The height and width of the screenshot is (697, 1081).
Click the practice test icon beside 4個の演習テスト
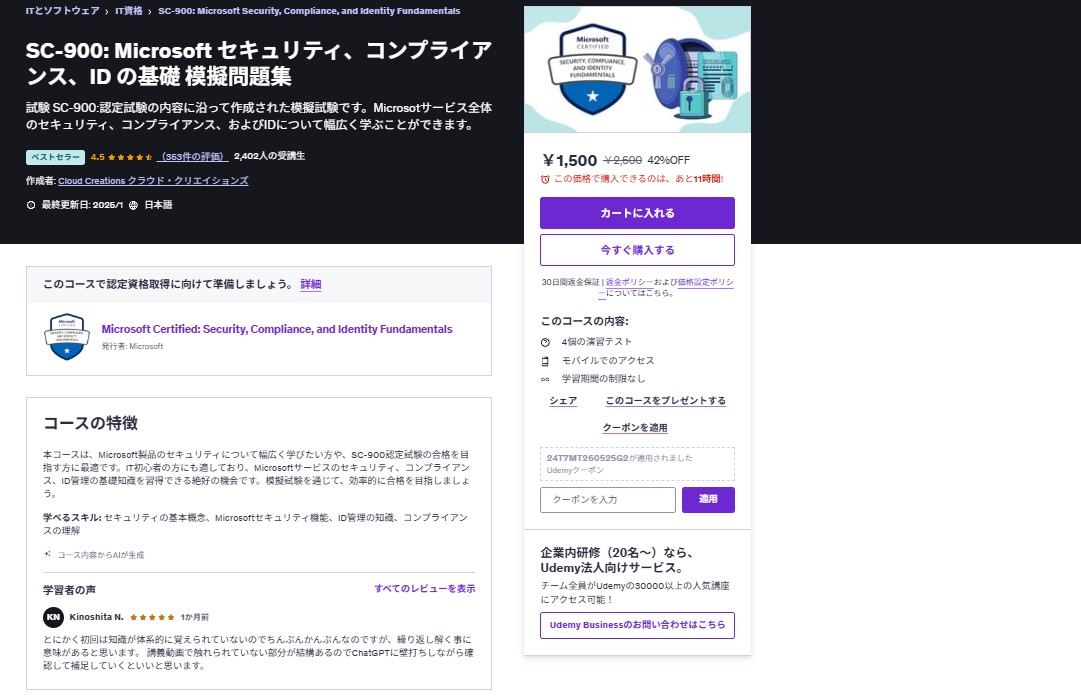545,343
